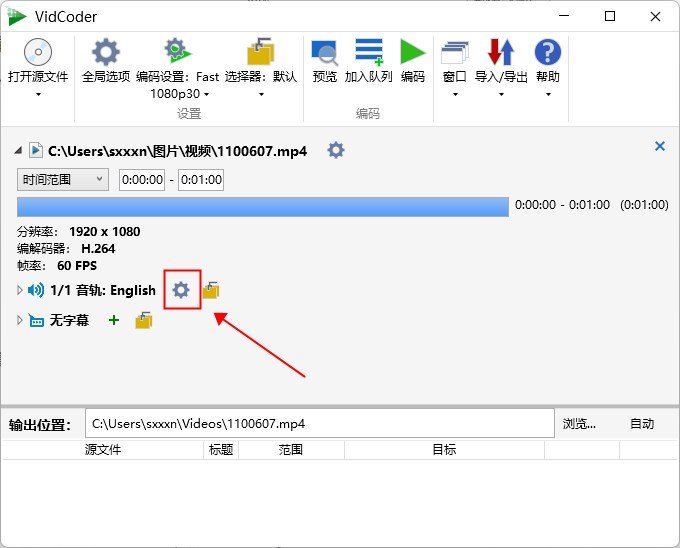Image resolution: width=680 pixels, height=548 pixels.
Task: Open the 时间范围 range type dropdown
Action: coord(63,179)
